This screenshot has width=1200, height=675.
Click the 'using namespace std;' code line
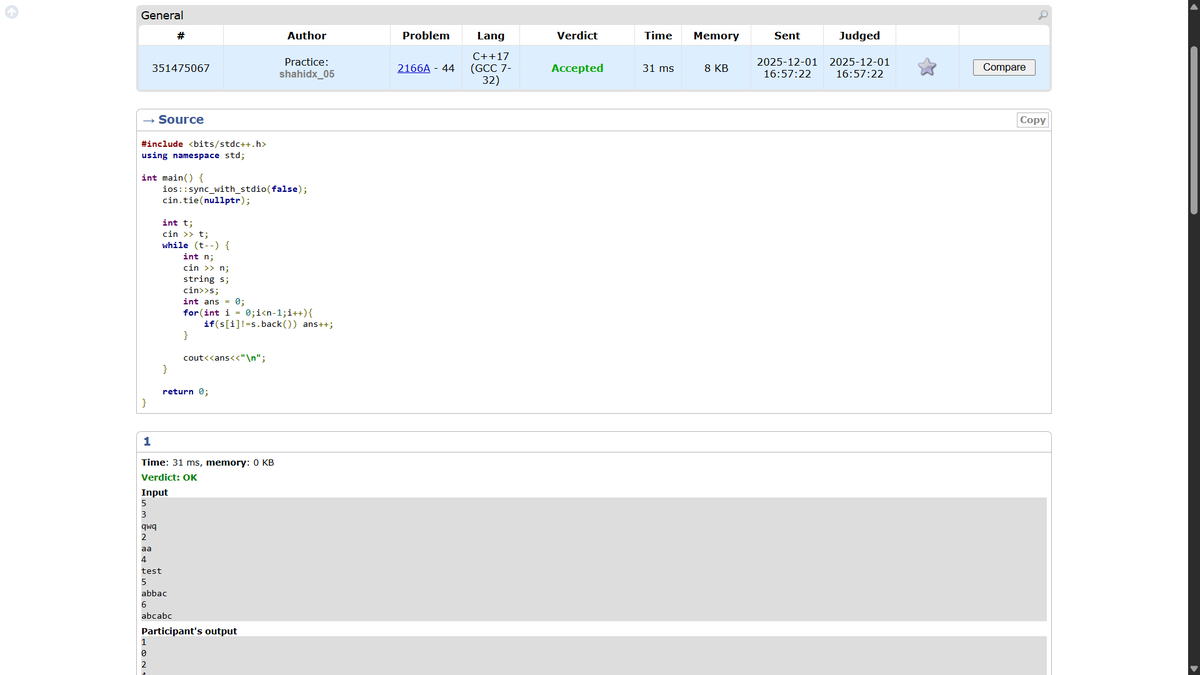coord(193,155)
